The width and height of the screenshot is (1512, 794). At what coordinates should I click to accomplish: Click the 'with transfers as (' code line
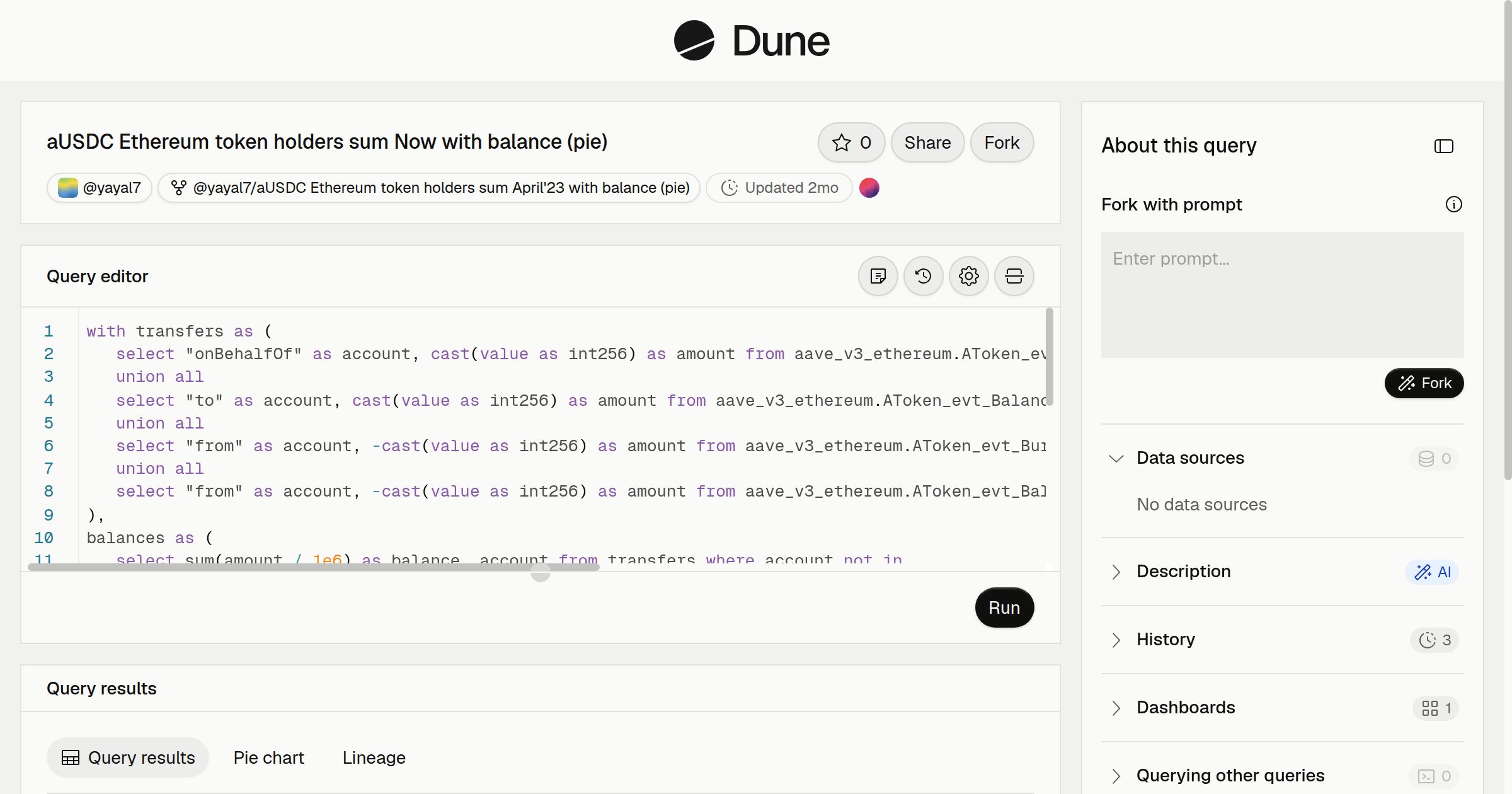point(179,331)
